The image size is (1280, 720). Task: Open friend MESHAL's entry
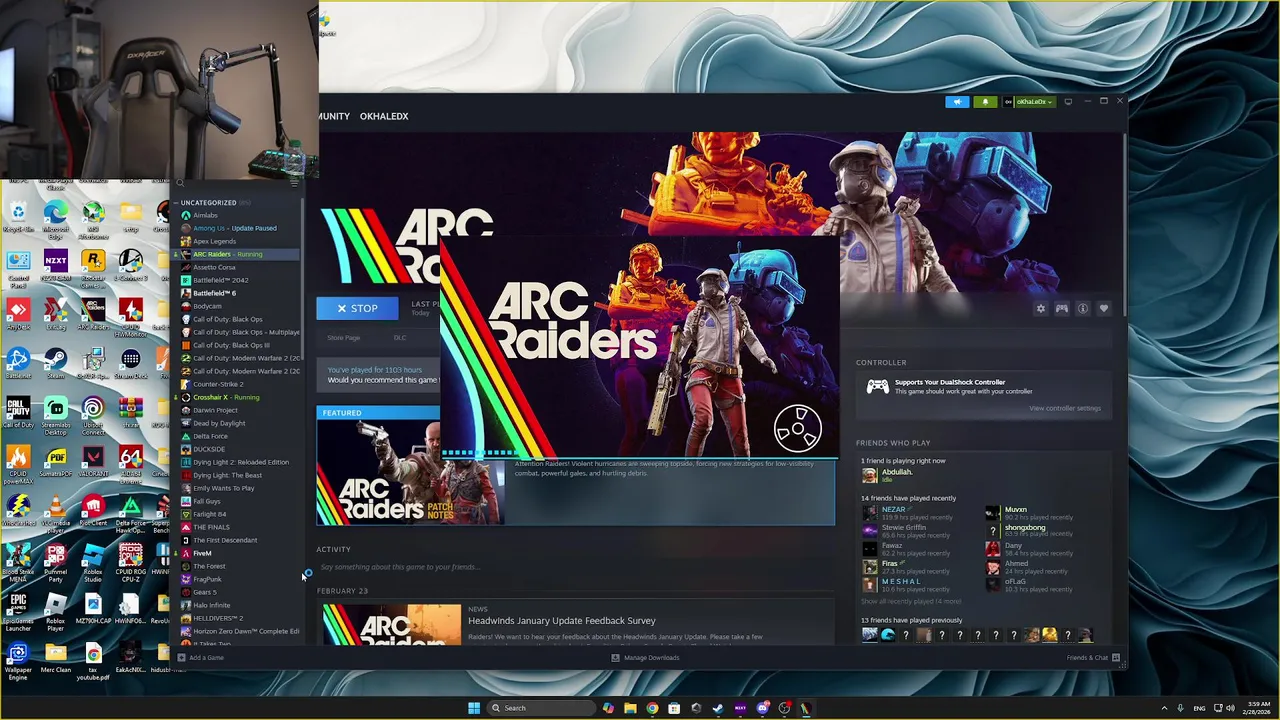pos(907,585)
